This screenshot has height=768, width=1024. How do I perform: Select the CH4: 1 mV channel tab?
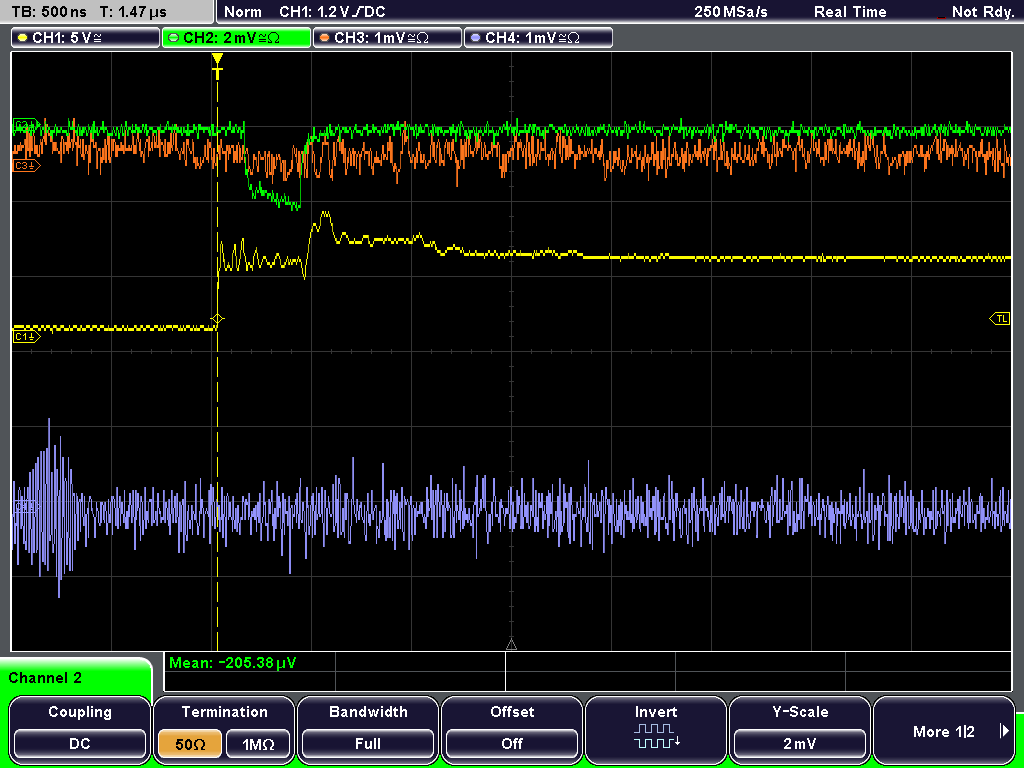click(x=538, y=38)
